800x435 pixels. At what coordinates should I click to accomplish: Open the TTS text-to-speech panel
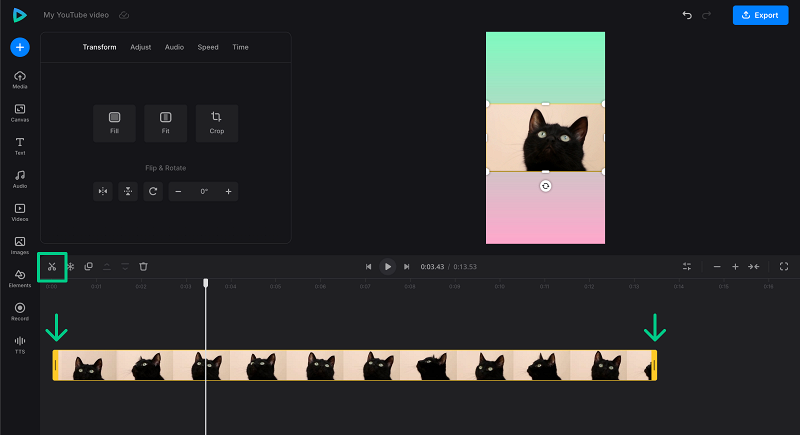click(20, 344)
